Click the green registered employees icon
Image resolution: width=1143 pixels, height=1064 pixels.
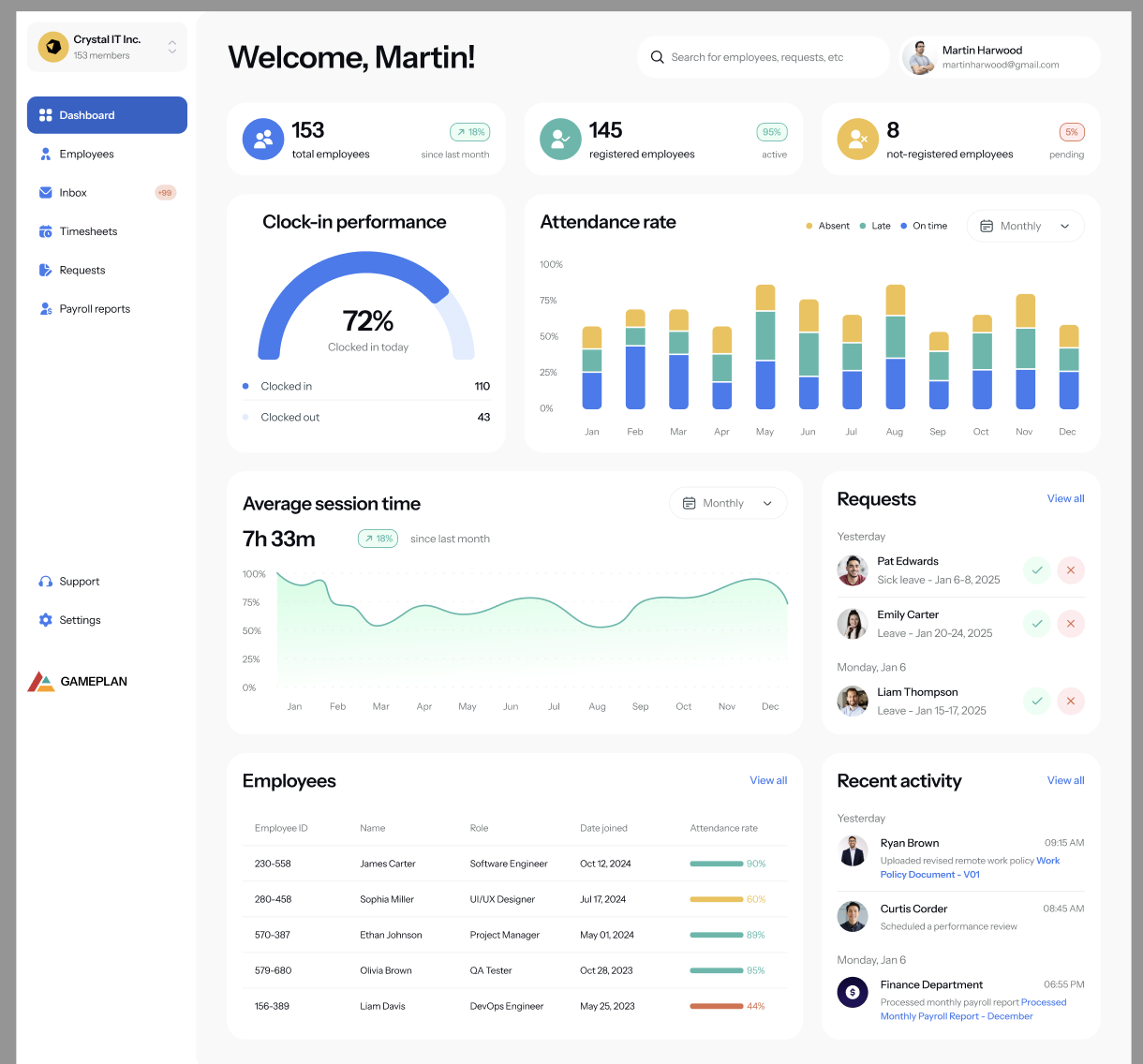(x=560, y=140)
